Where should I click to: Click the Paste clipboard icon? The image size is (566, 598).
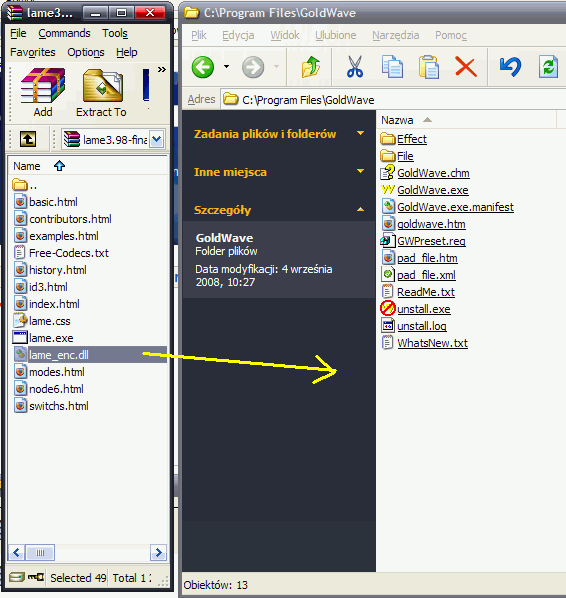pyautogui.click(x=429, y=67)
